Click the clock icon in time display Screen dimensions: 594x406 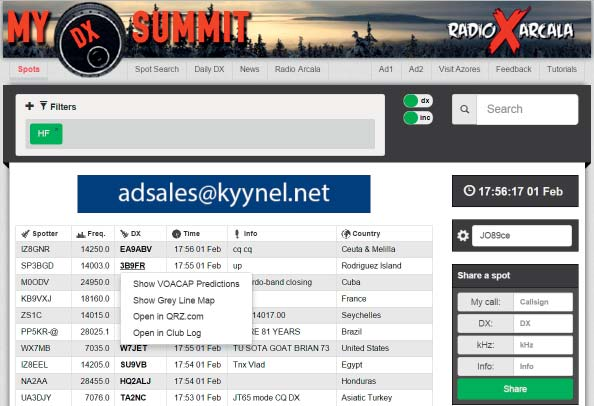coord(469,191)
